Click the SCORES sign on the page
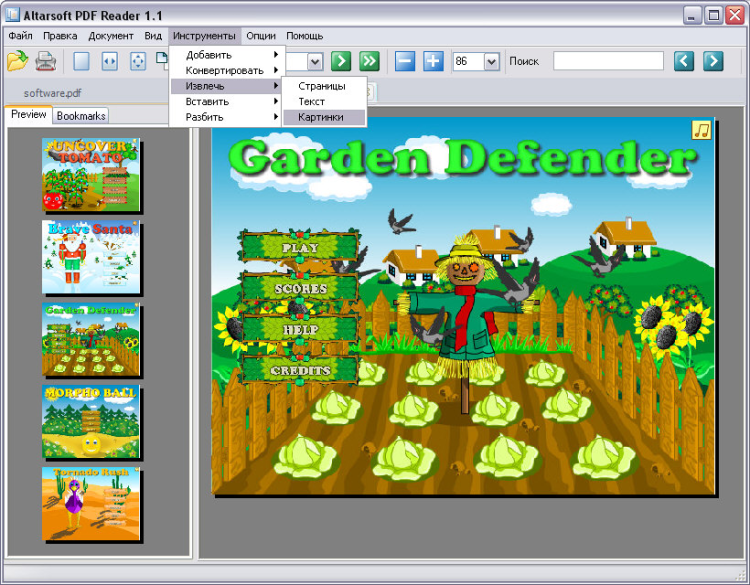Screen dimensions: 750x585 point(300,288)
